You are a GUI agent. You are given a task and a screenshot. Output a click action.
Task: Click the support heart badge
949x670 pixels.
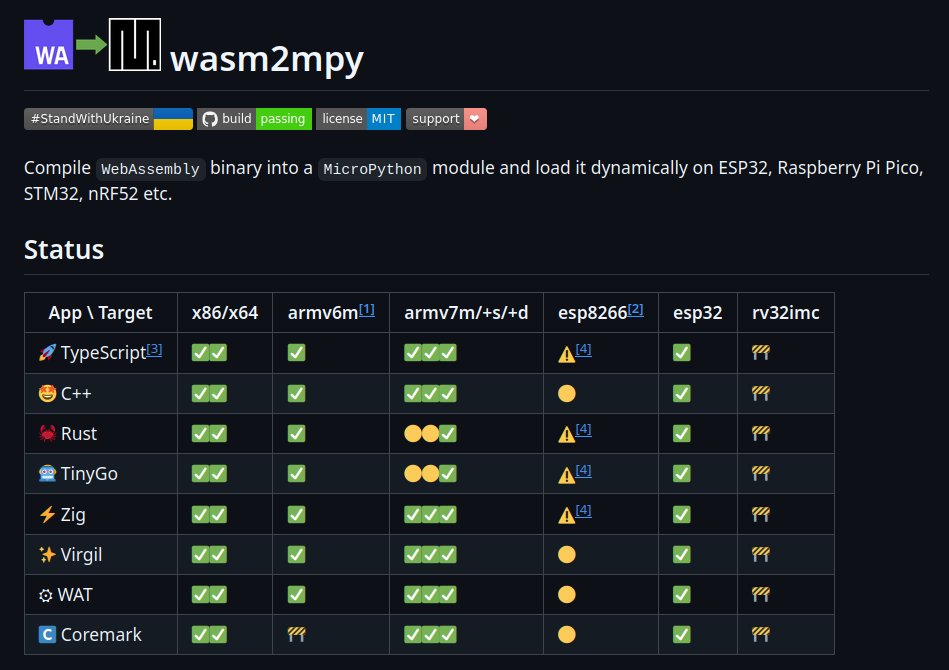[446, 119]
